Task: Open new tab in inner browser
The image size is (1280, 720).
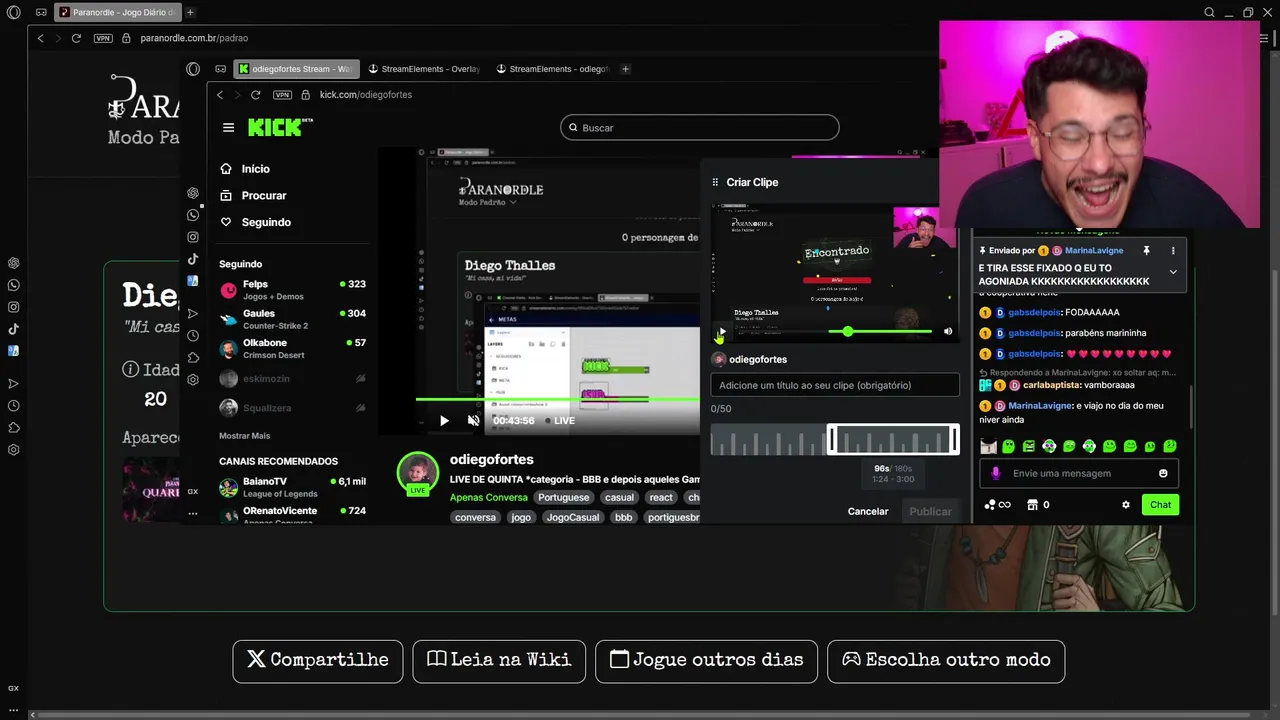Action: (626, 69)
